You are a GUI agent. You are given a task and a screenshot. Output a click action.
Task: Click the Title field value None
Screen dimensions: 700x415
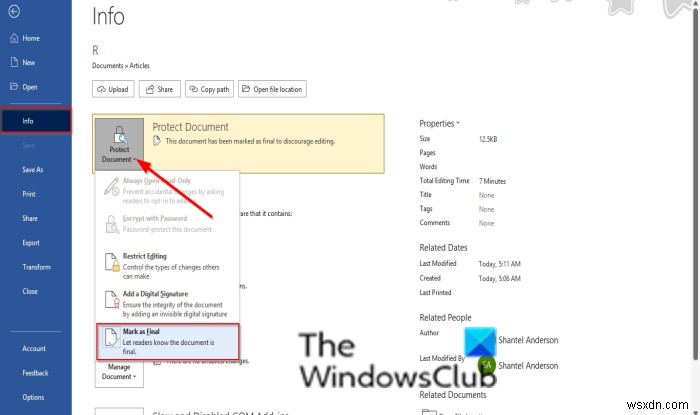486,195
